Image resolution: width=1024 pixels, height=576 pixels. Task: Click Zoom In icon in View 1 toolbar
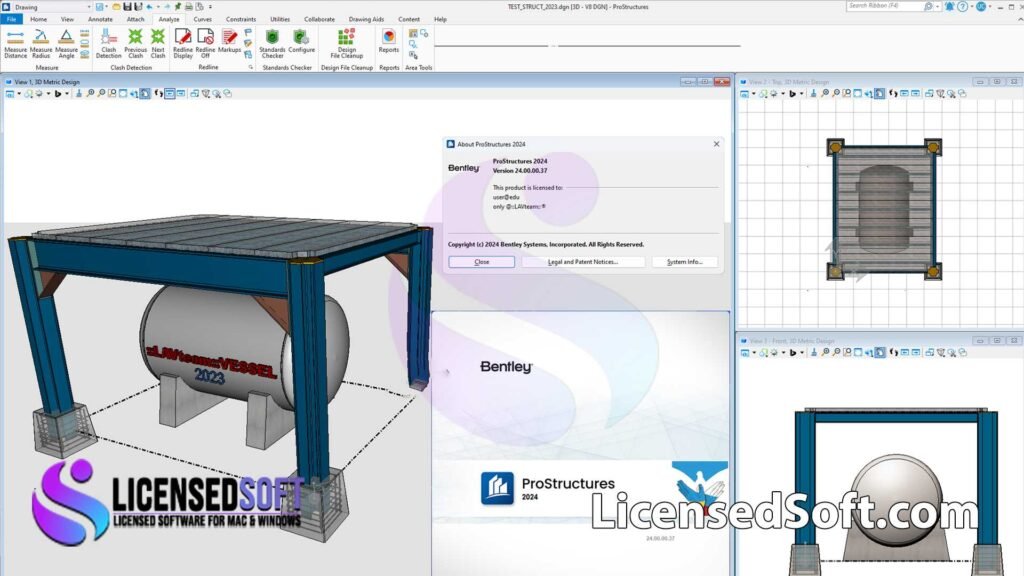point(90,93)
